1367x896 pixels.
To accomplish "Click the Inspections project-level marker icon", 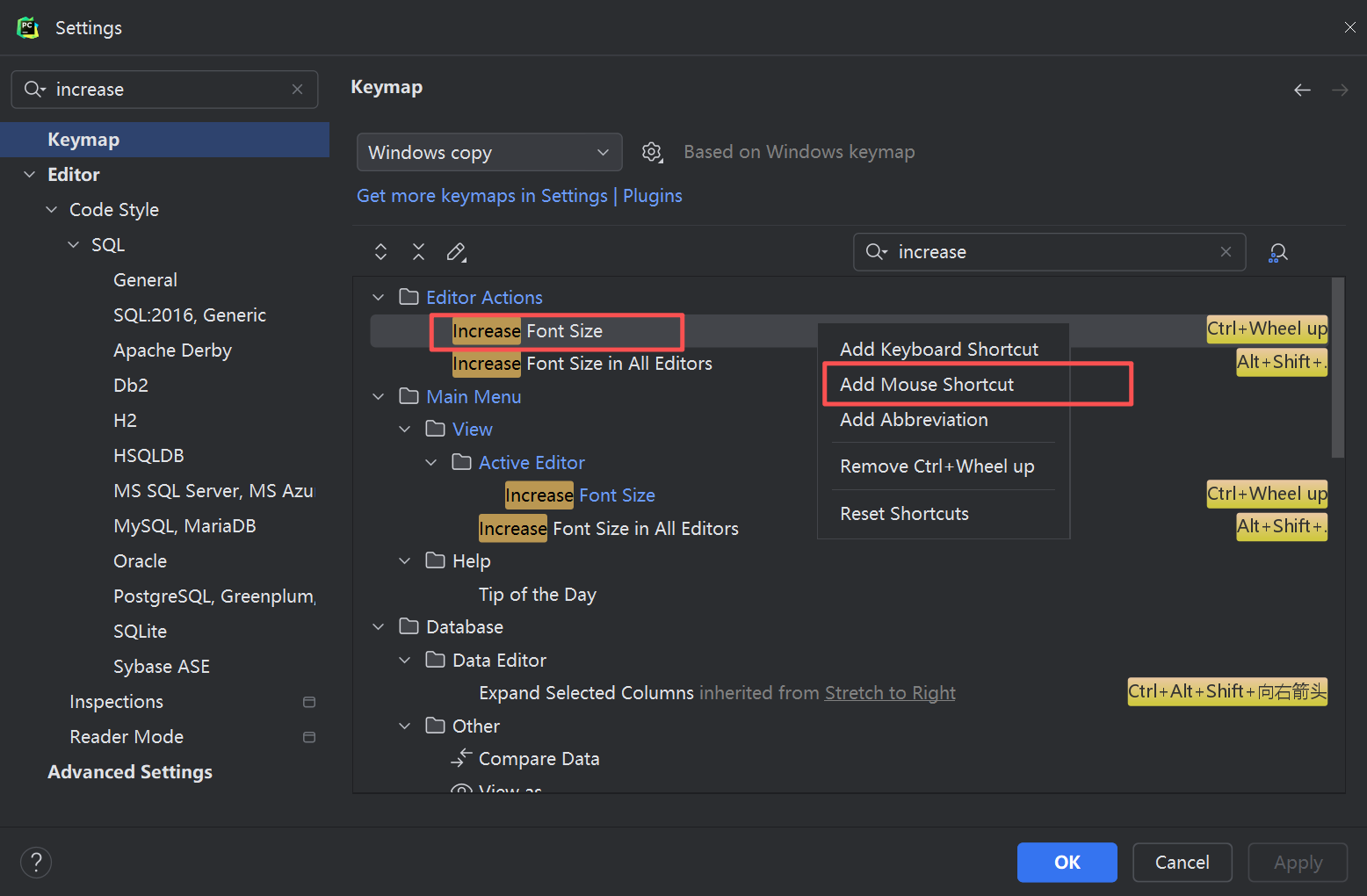I will (309, 702).
